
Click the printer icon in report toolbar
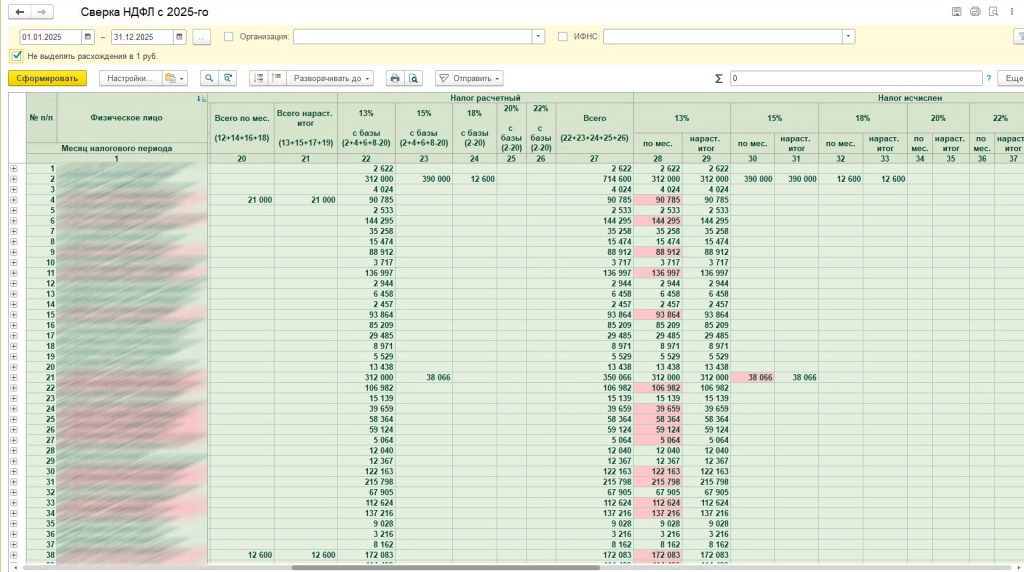[x=395, y=78]
